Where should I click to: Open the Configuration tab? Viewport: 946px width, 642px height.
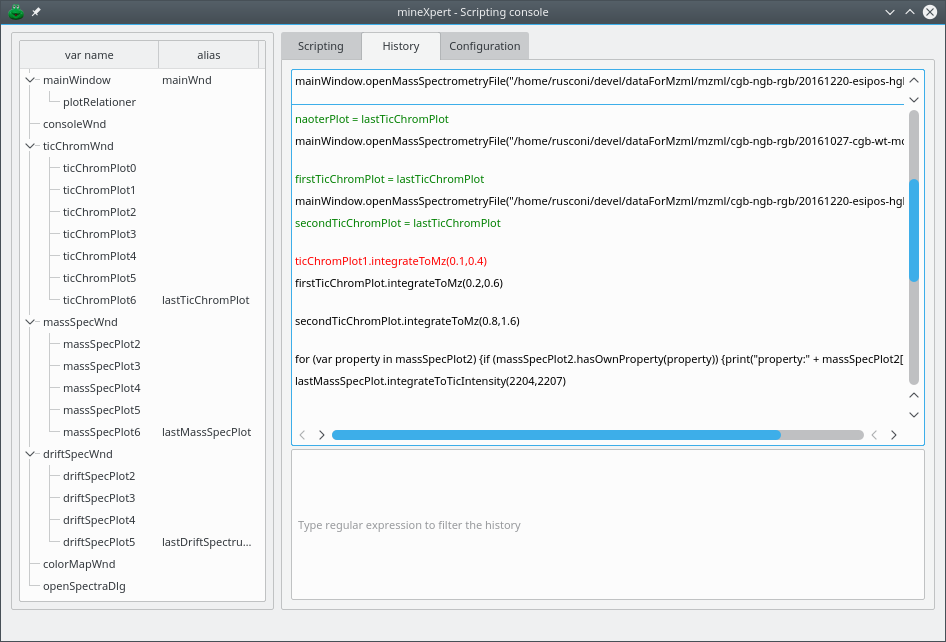point(484,46)
